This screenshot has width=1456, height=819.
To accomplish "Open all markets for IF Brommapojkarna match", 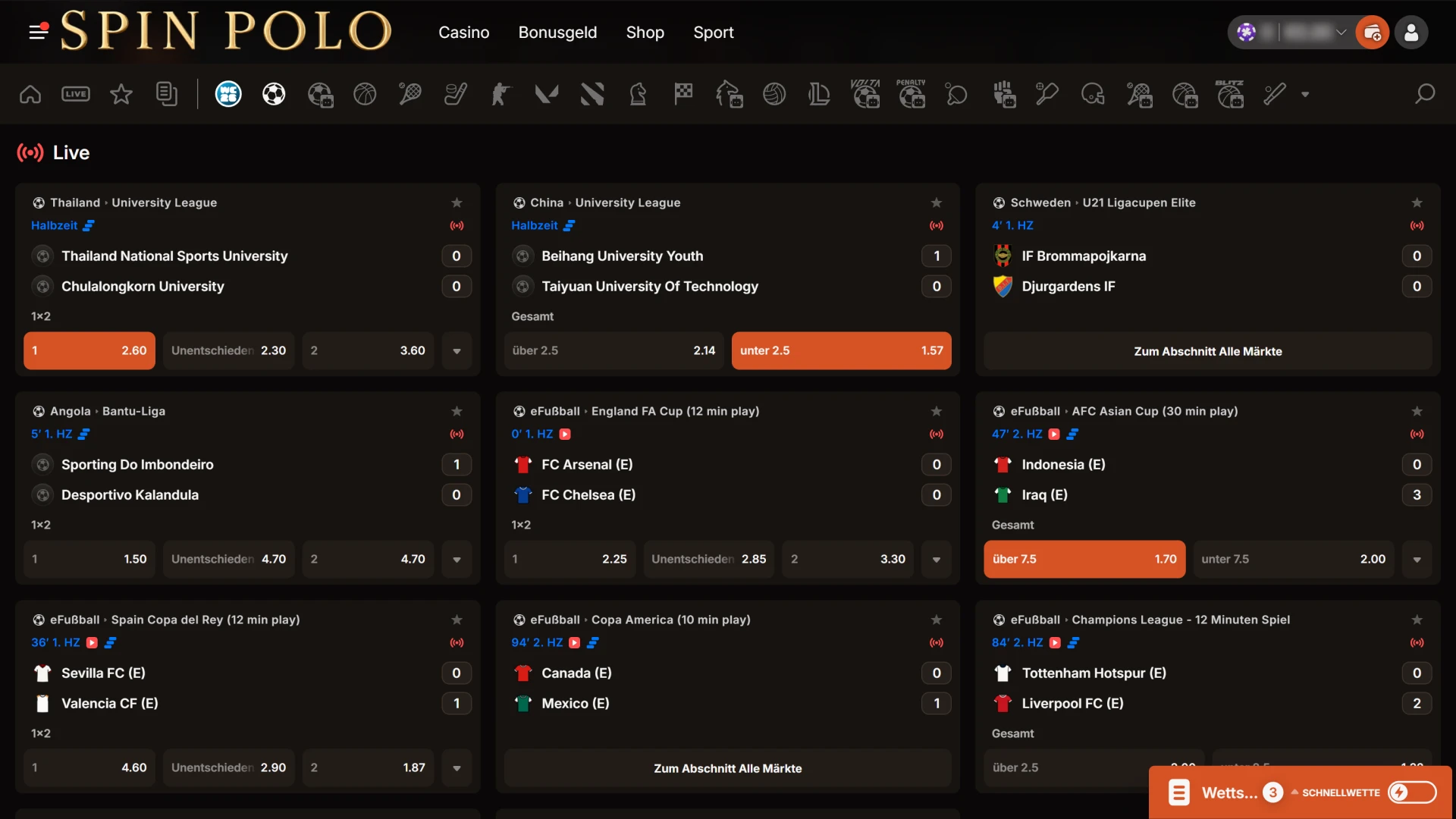I will tap(1207, 351).
